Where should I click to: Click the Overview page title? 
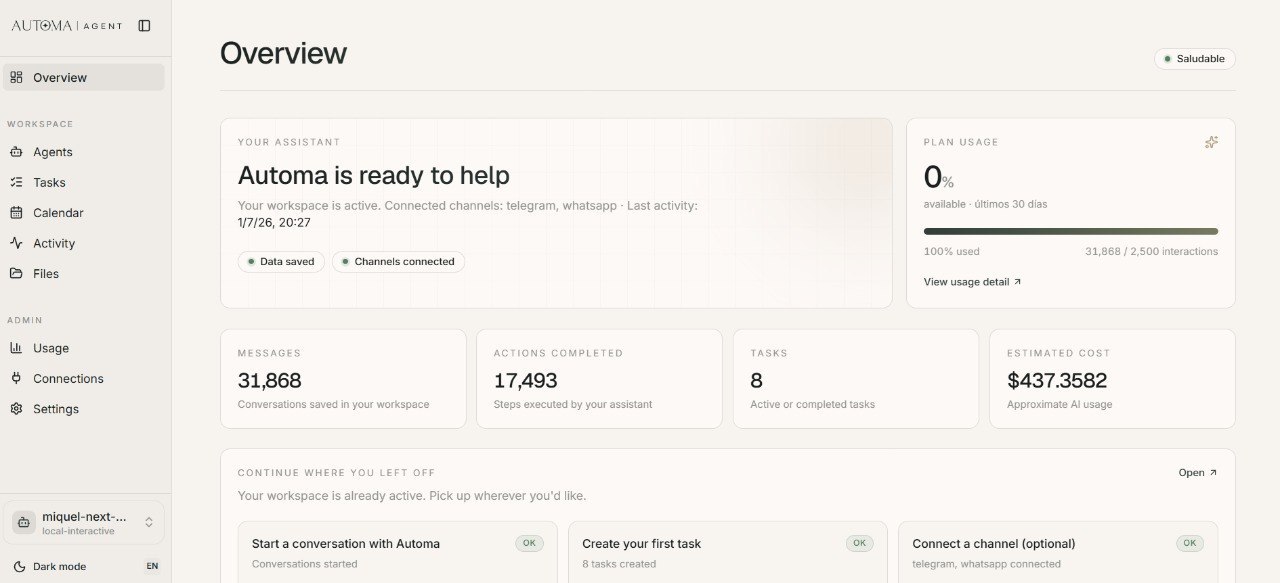(283, 53)
